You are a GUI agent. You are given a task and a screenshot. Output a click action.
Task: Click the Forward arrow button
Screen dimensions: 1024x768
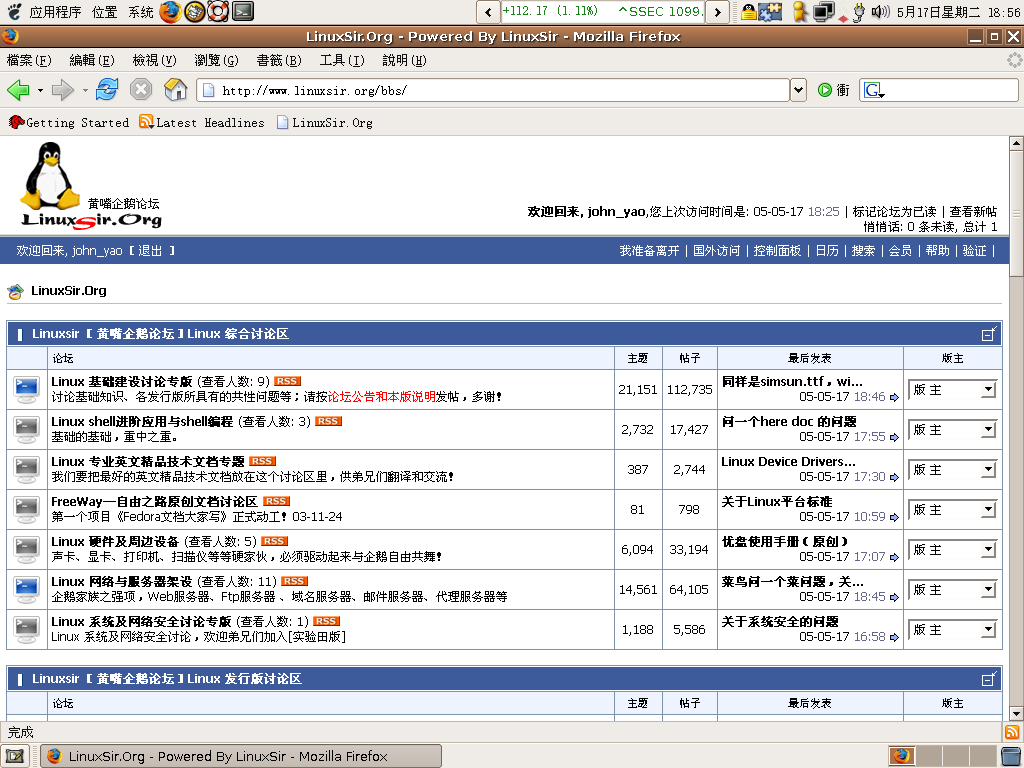pyautogui.click(x=62, y=89)
